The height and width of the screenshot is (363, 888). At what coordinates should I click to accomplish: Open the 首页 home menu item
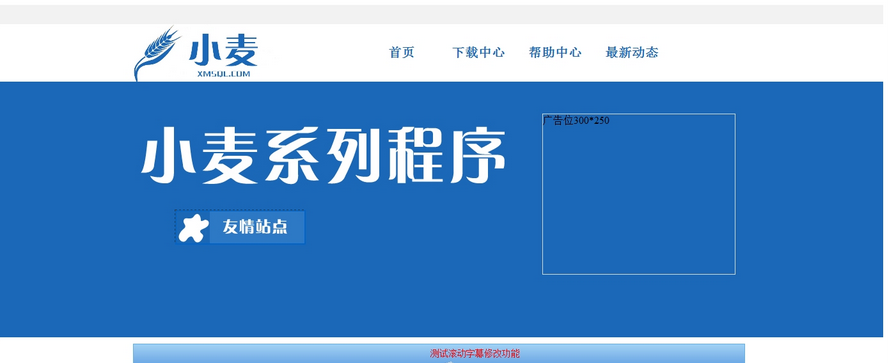point(402,53)
